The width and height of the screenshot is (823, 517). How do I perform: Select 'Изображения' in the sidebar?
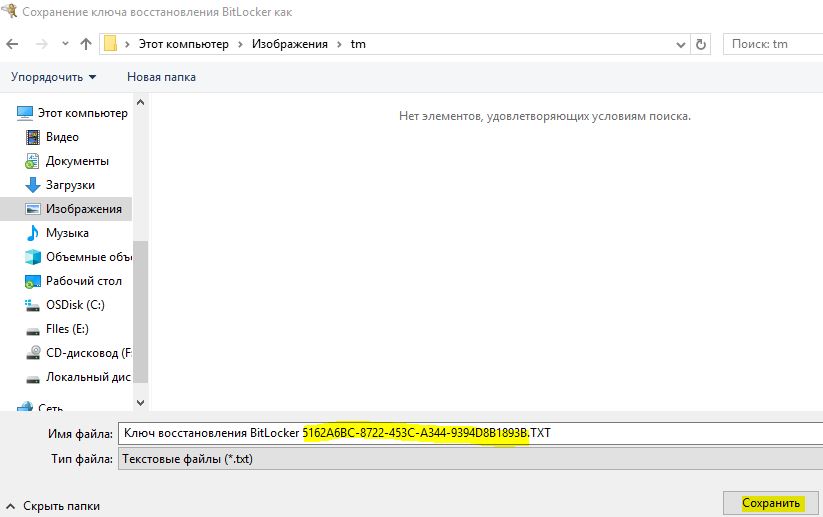tap(83, 209)
